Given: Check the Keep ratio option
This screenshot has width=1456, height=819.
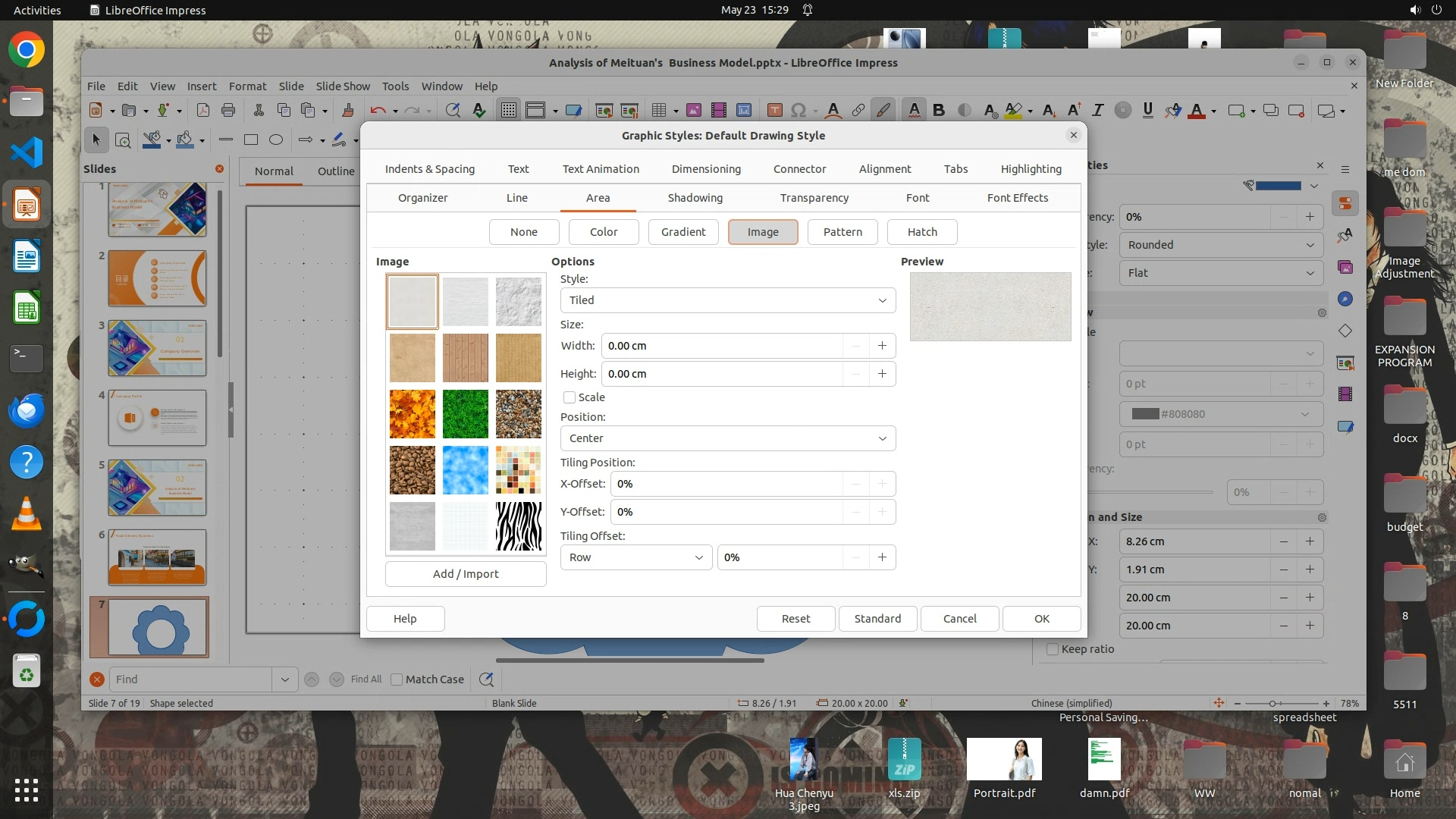Looking at the screenshot, I should [x=1053, y=649].
